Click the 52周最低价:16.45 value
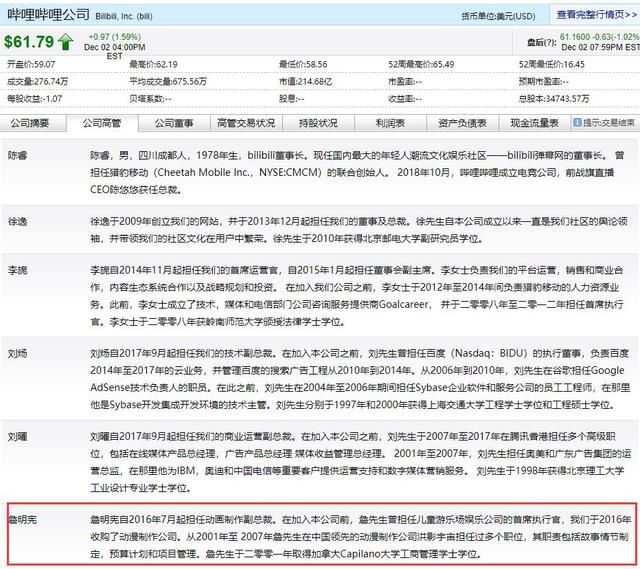The image size is (640, 569). pyautogui.click(x=552, y=64)
